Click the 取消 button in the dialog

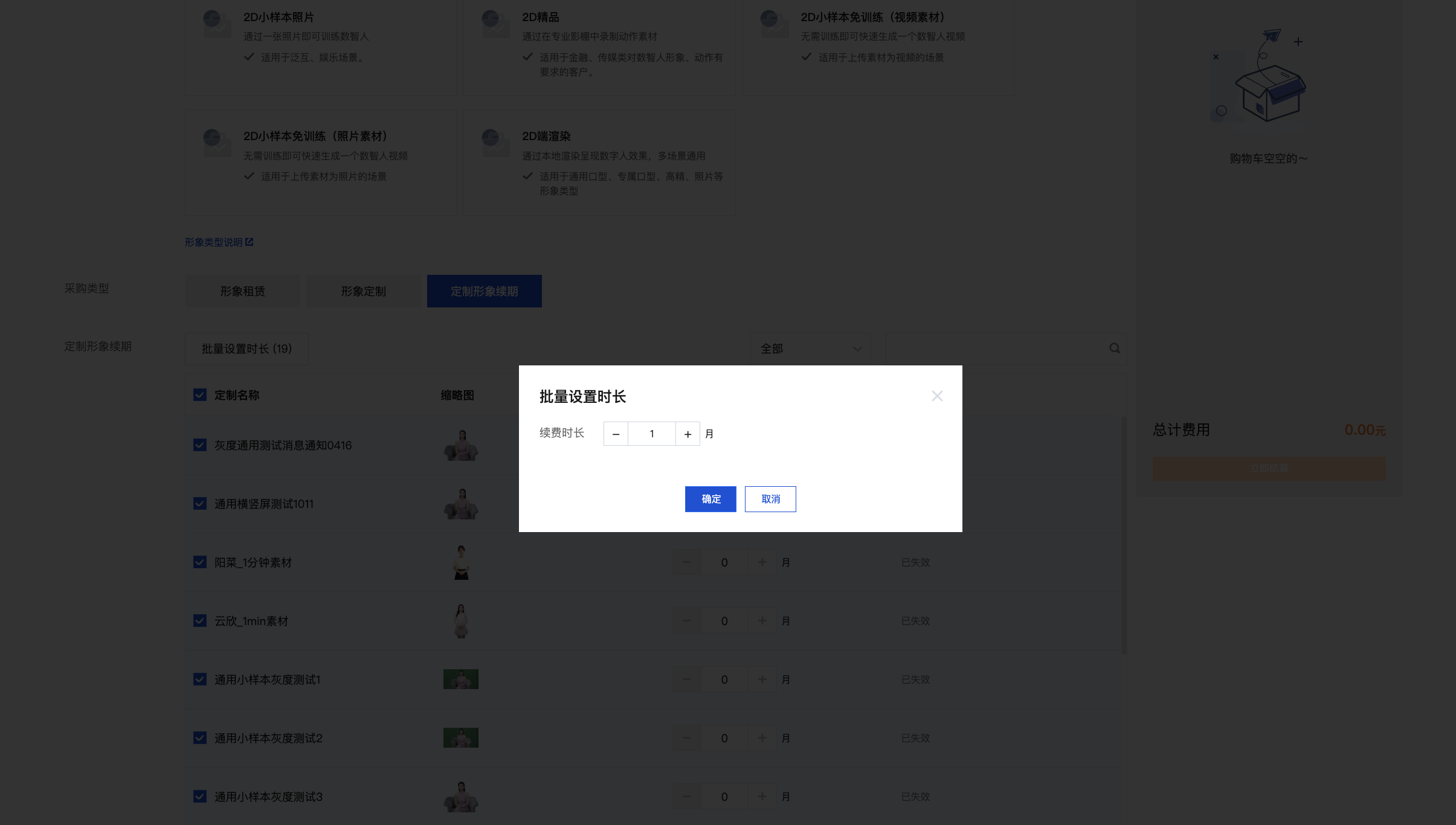coord(770,499)
